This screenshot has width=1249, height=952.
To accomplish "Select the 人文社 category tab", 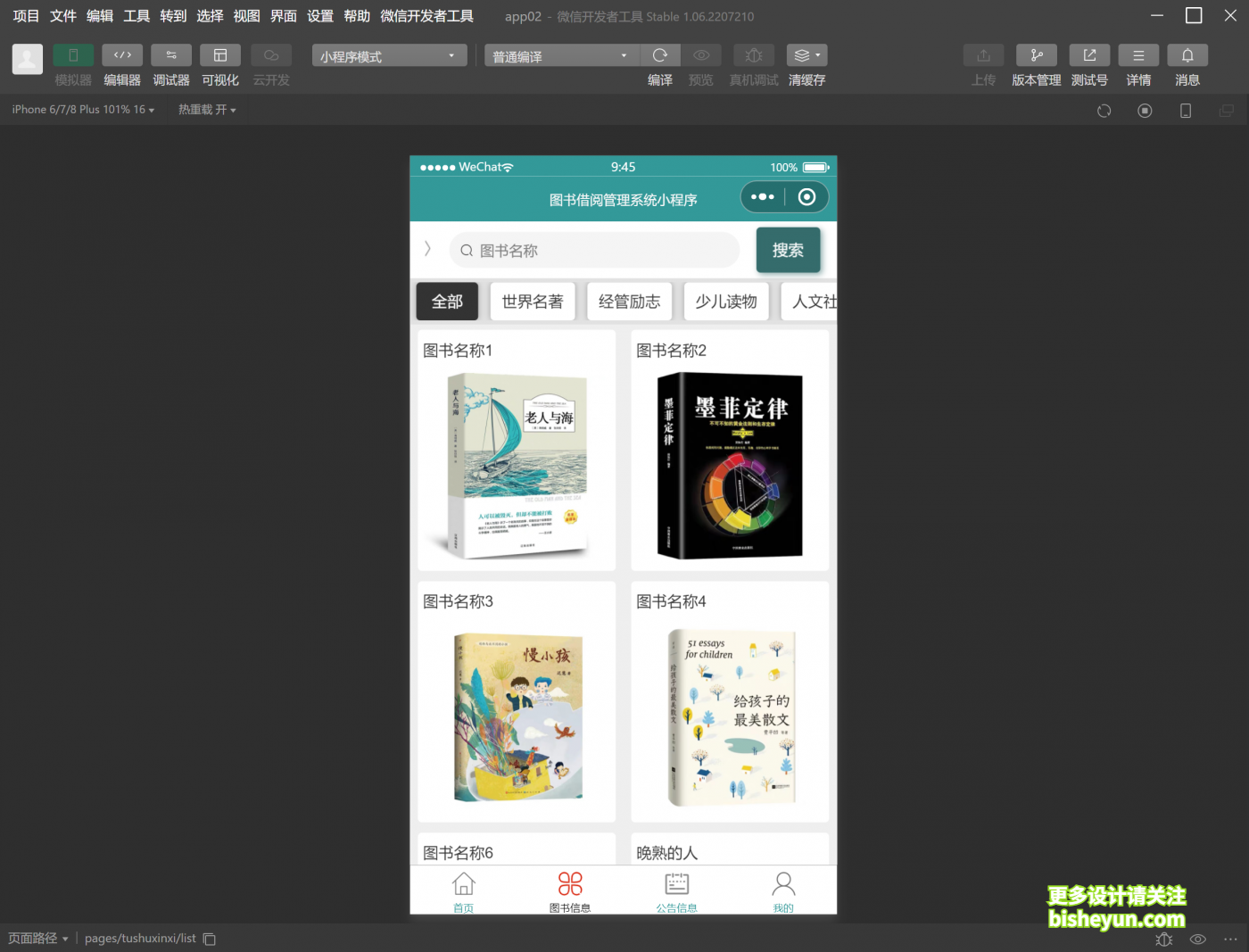I will click(x=810, y=302).
